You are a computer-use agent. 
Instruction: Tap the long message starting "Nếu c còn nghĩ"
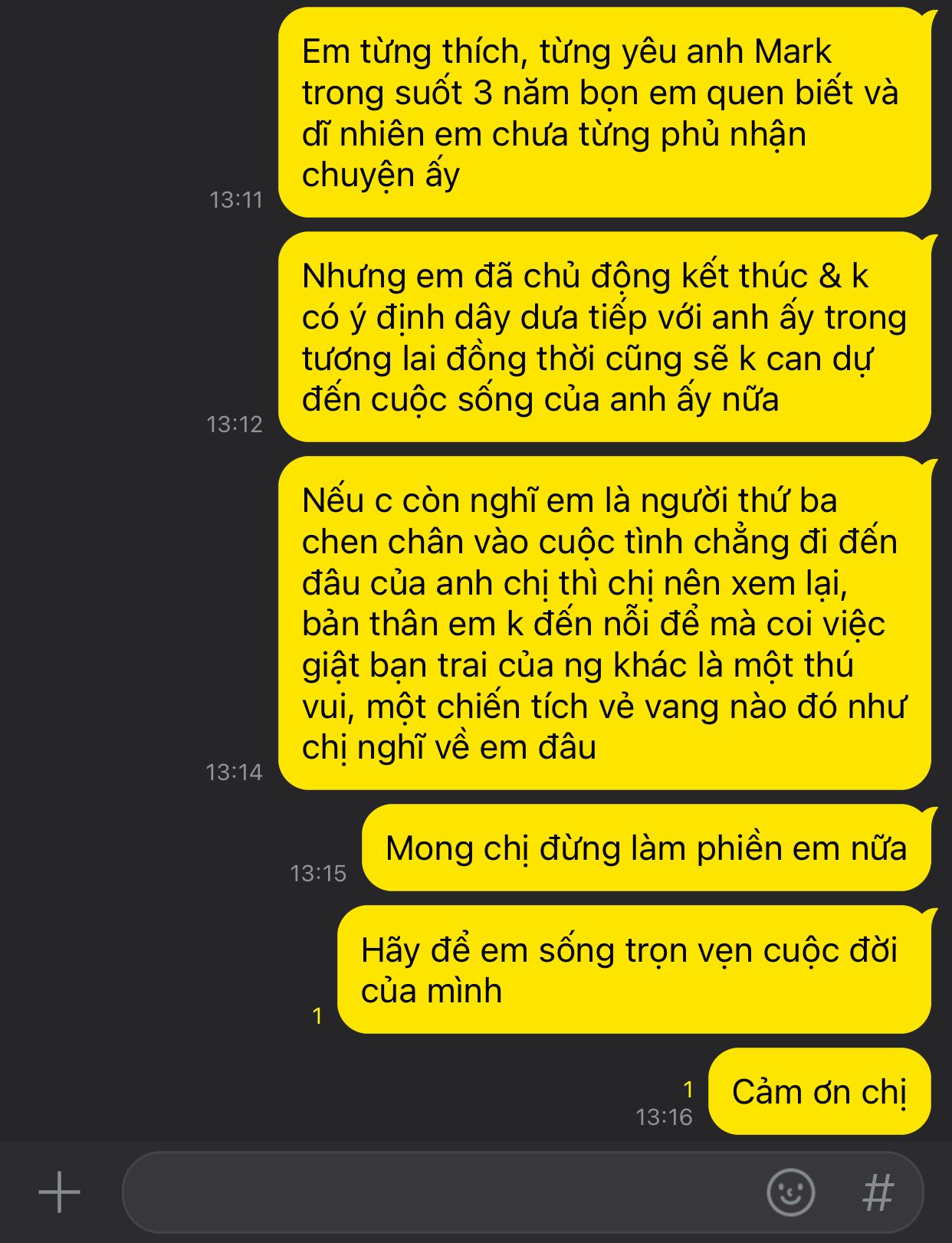click(x=605, y=623)
